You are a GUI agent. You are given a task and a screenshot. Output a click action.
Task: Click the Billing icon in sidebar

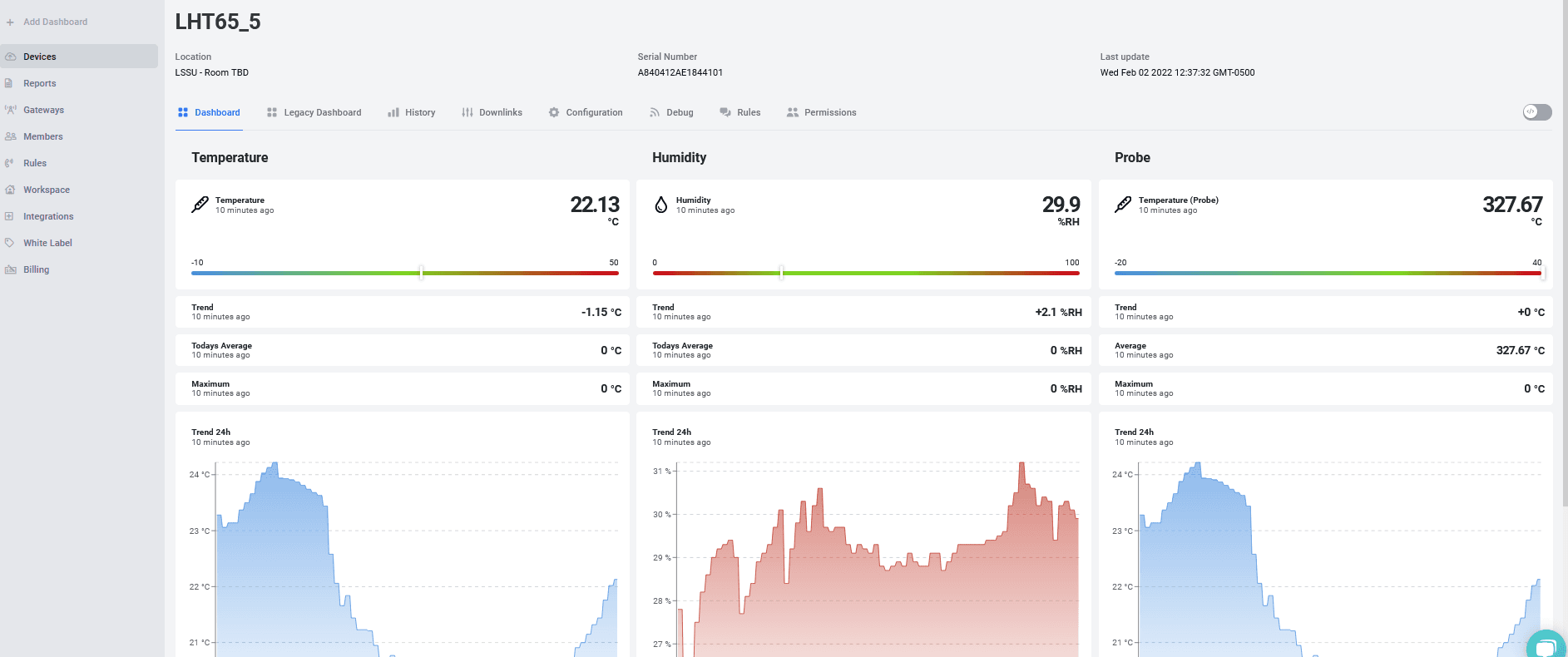pos(10,269)
